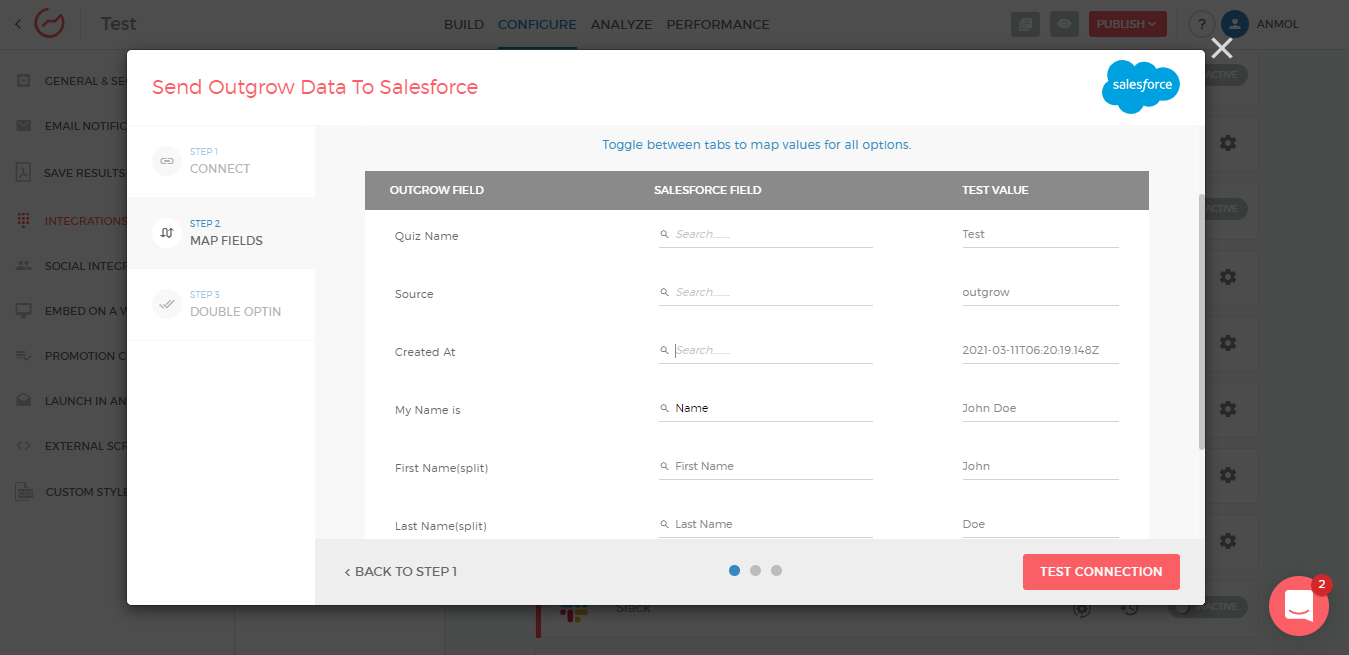
Task: Click the 'Toggle between tabs' hint text
Action: tap(757, 145)
